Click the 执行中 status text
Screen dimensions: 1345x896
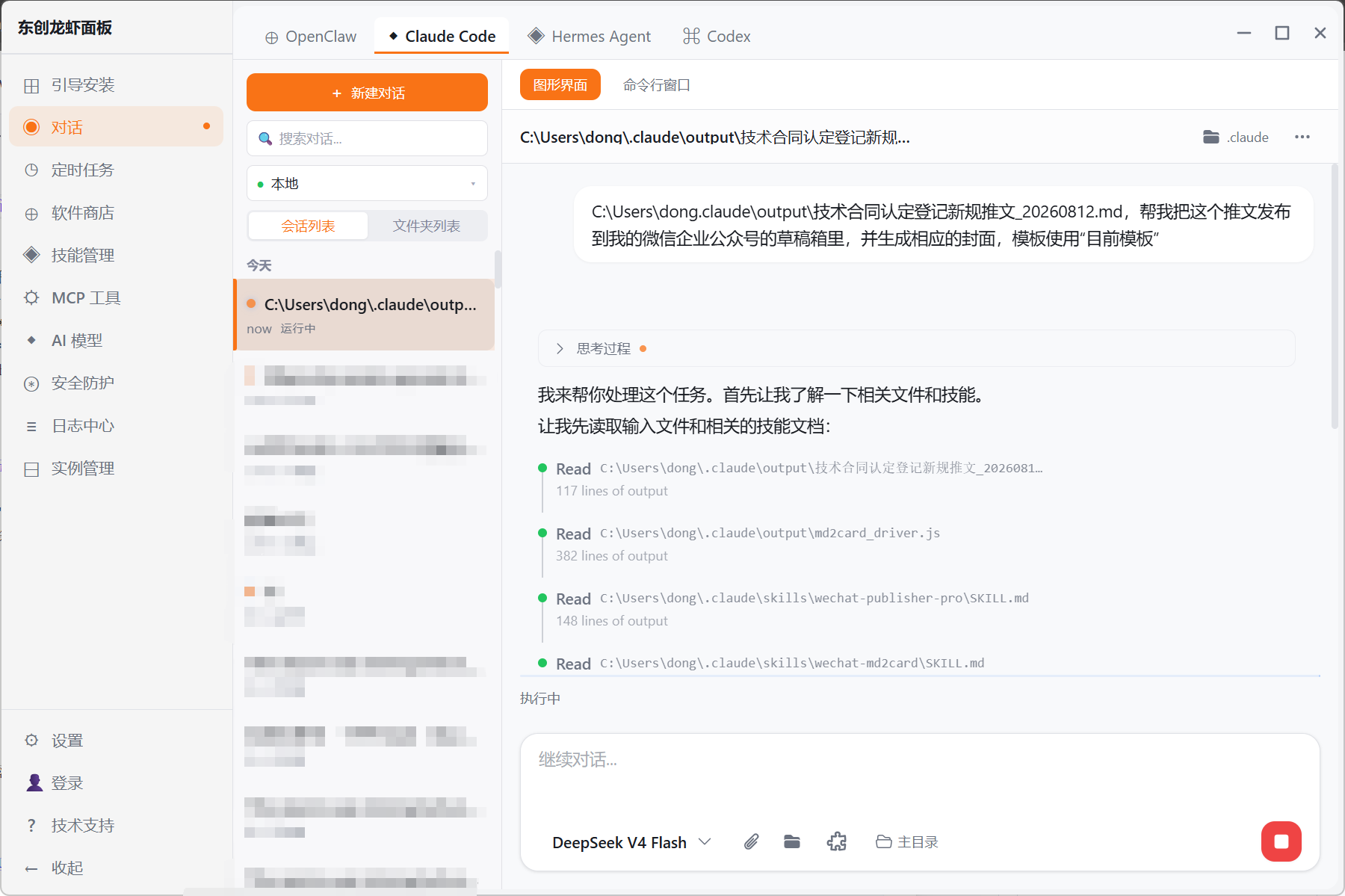pos(540,698)
